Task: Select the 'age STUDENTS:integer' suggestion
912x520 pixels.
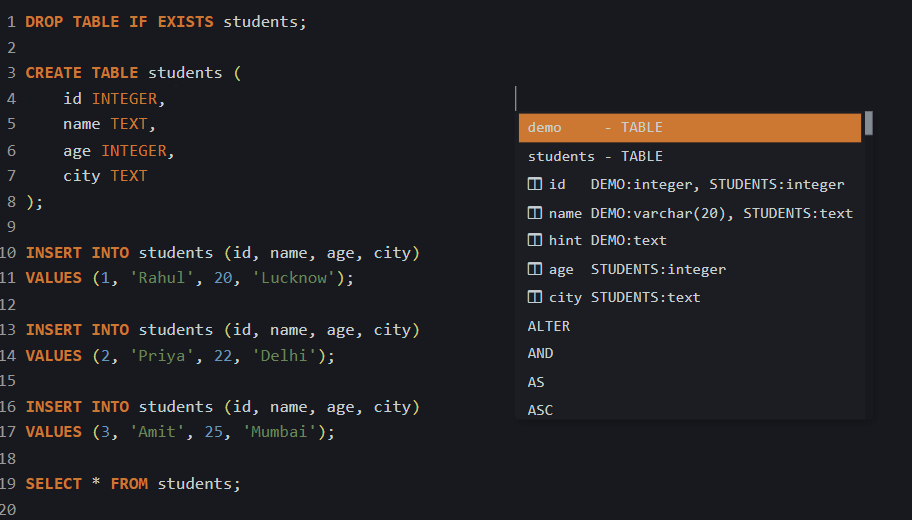Action: 690,269
